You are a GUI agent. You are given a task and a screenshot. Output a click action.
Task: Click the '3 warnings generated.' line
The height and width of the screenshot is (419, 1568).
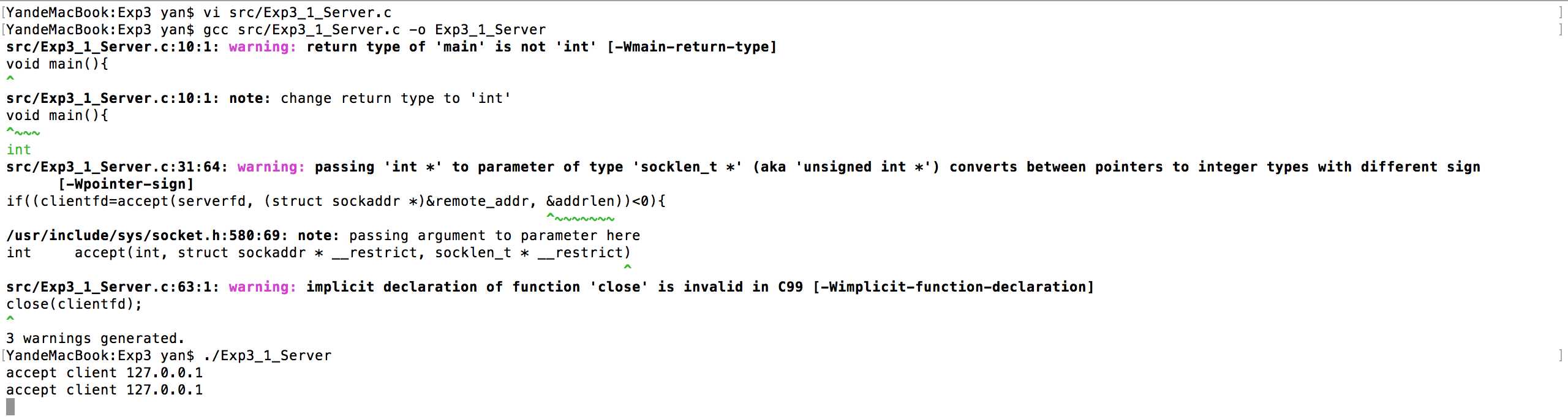96,338
